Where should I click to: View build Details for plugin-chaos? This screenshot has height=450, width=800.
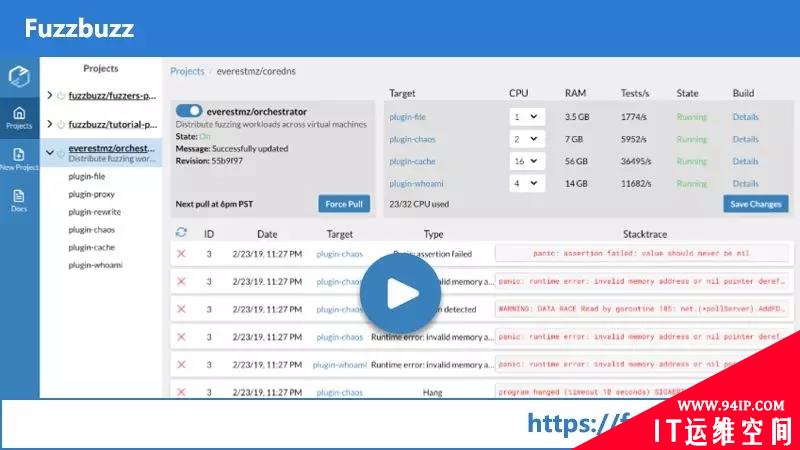point(745,139)
